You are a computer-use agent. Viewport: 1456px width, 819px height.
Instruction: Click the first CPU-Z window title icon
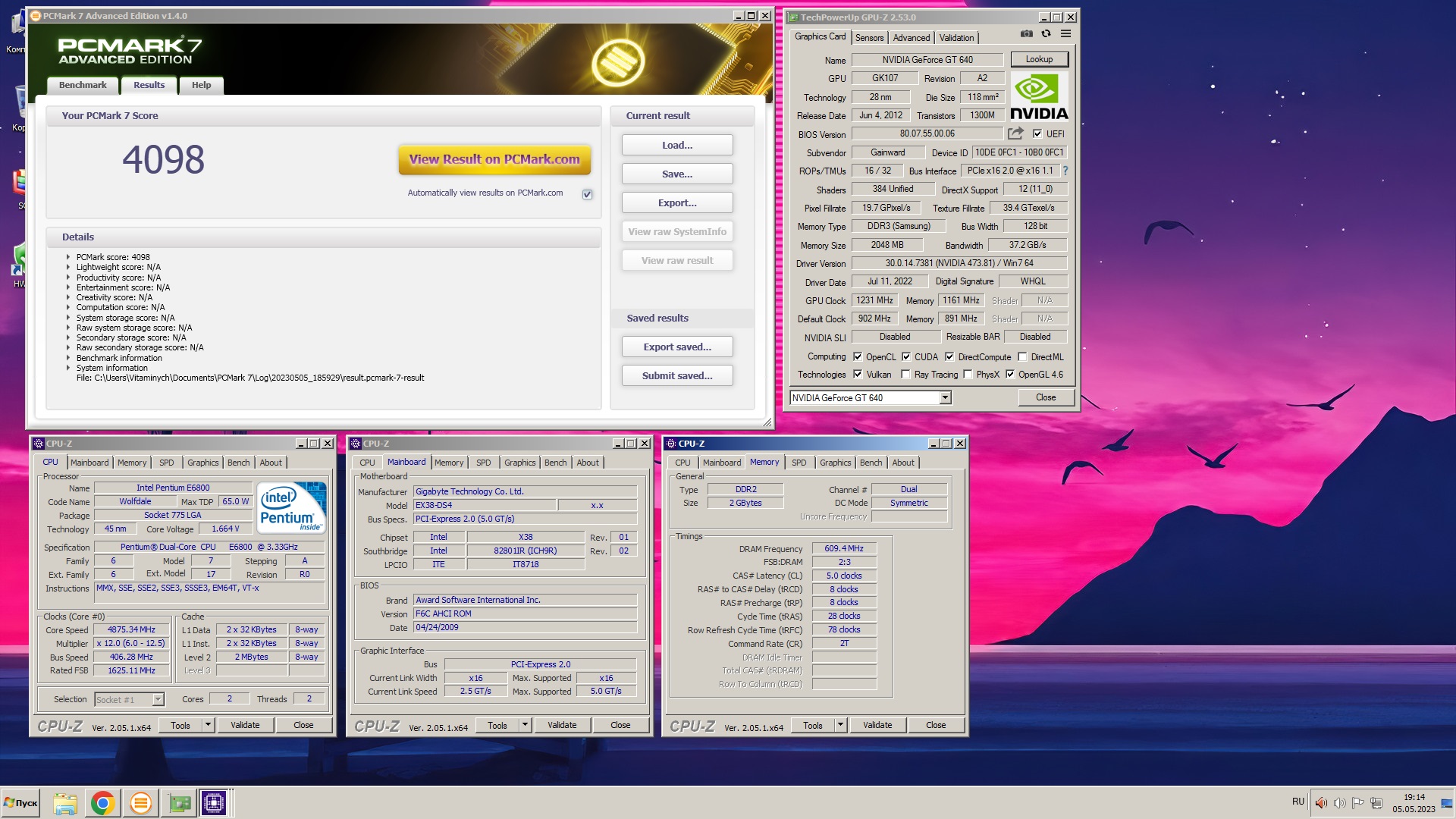pos(39,444)
